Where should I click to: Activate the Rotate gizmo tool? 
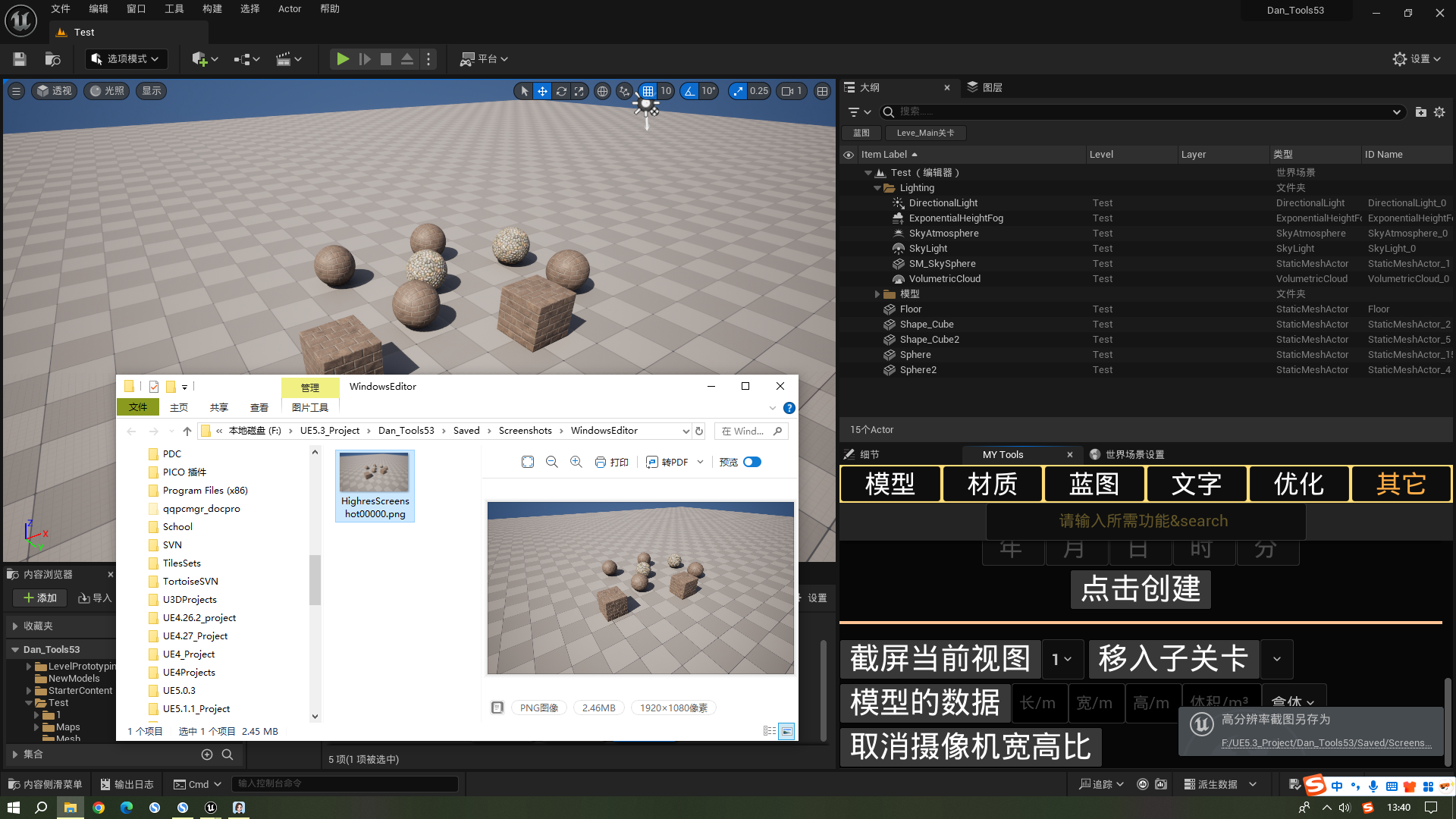[x=561, y=91]
